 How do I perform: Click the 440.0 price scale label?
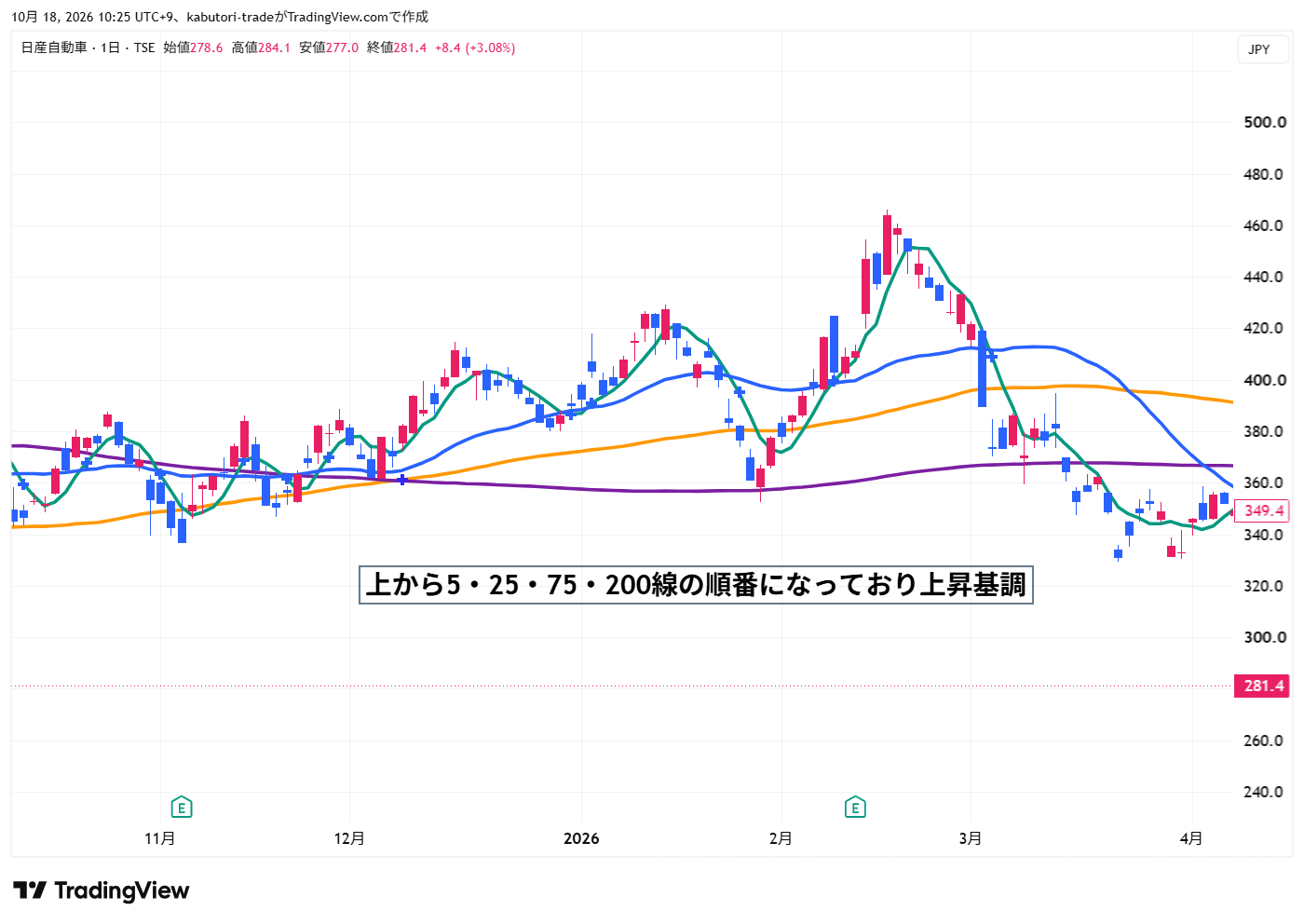[x=1265, y=277]
